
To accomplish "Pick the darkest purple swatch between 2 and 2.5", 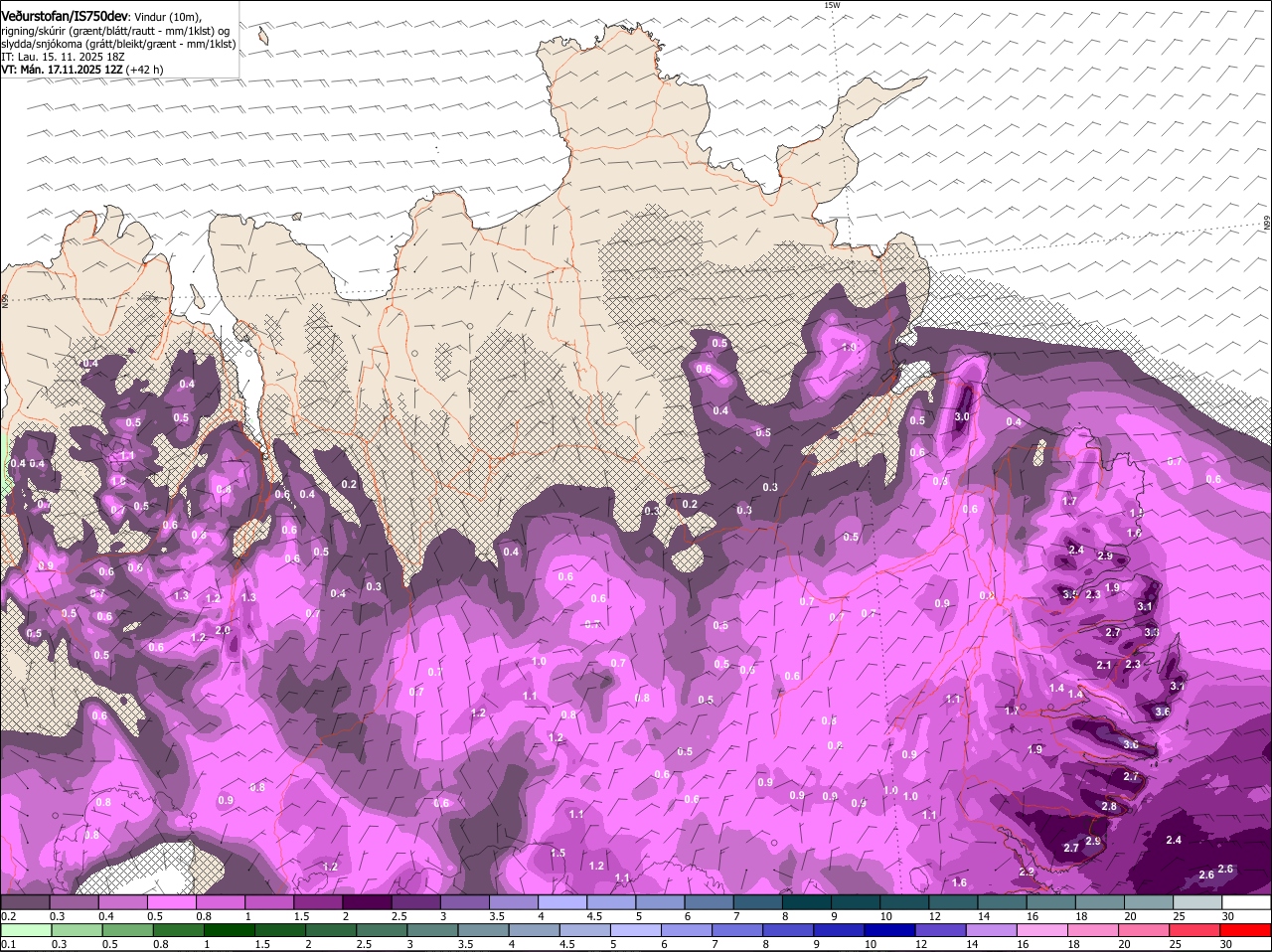I will pyautogui.click(x=366, y=901).
